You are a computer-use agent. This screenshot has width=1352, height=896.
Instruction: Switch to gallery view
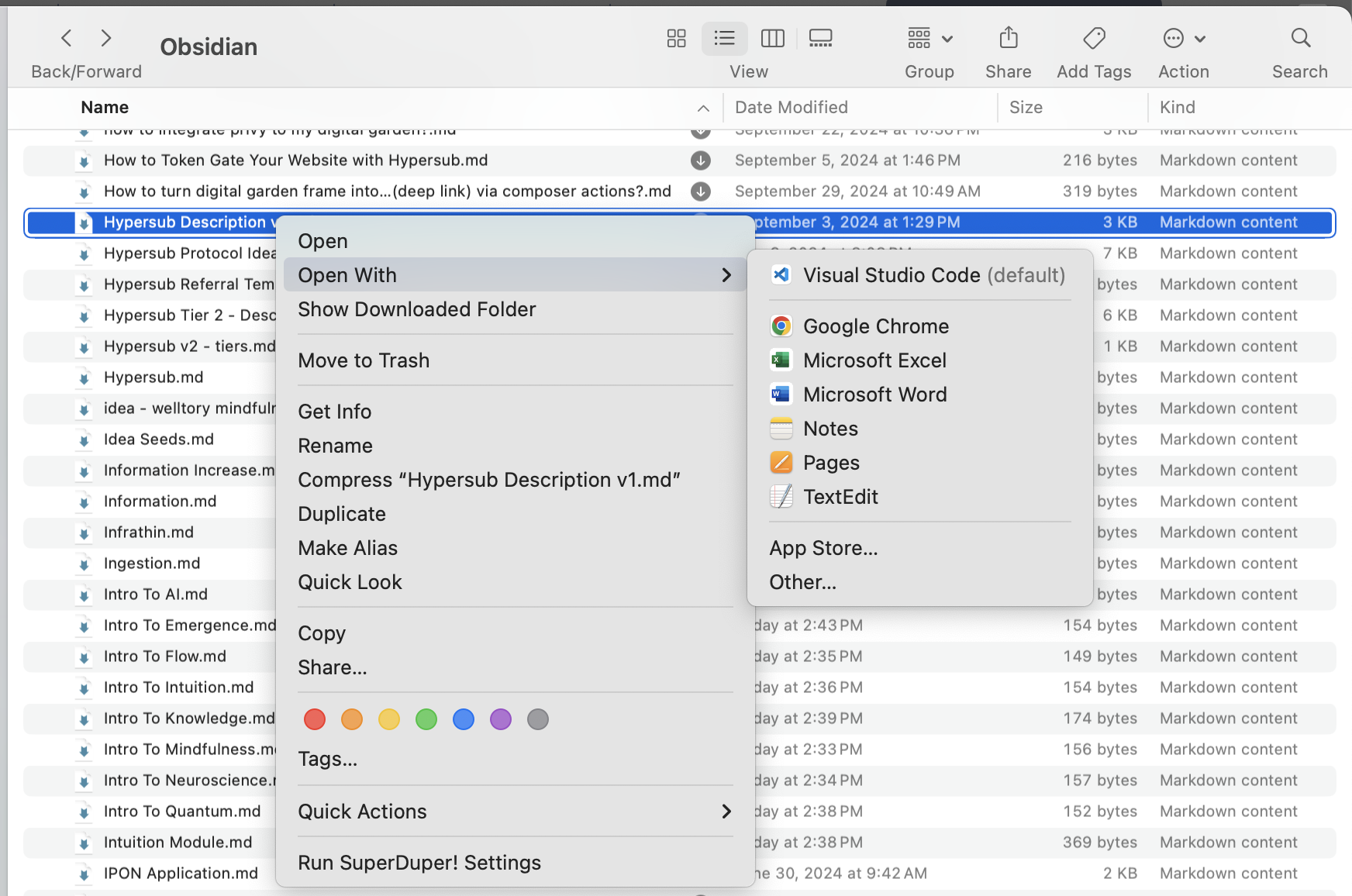point(820,38)
